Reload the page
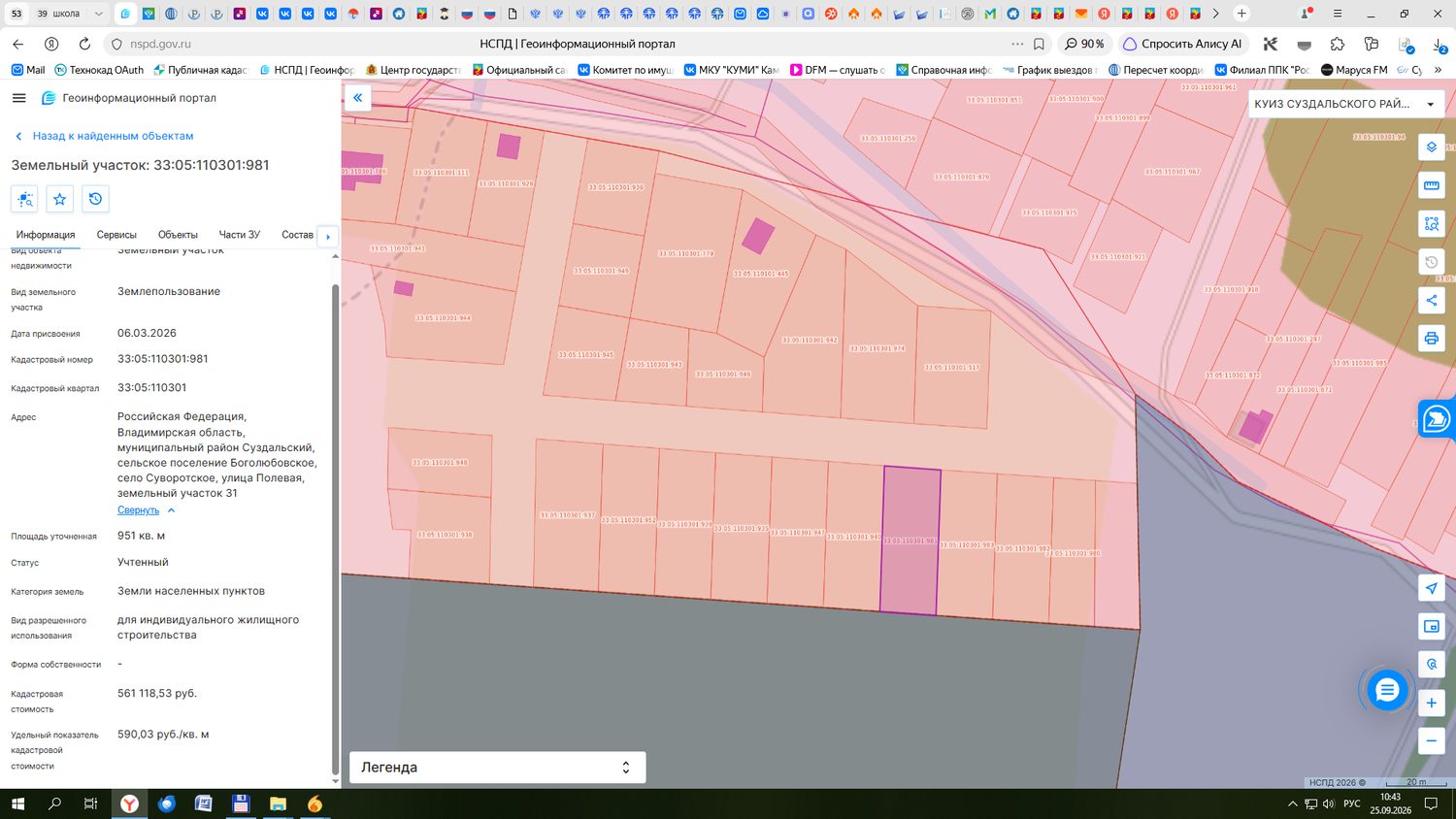This screenshot has height=819, width=1456. 84,44
